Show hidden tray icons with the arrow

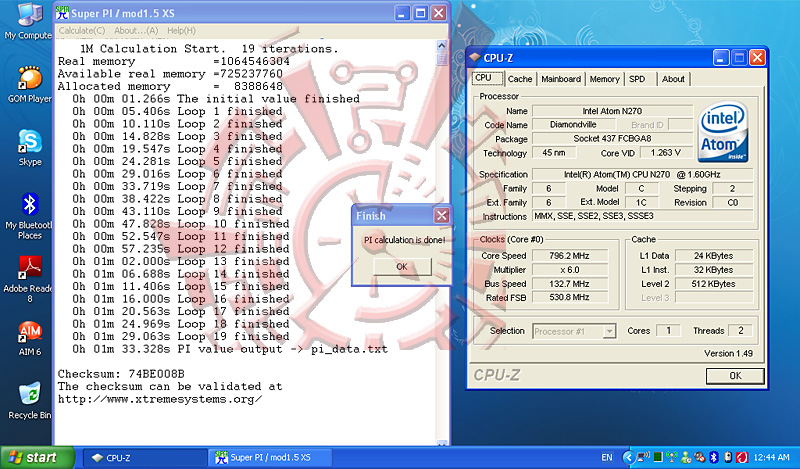pos(629,457)
